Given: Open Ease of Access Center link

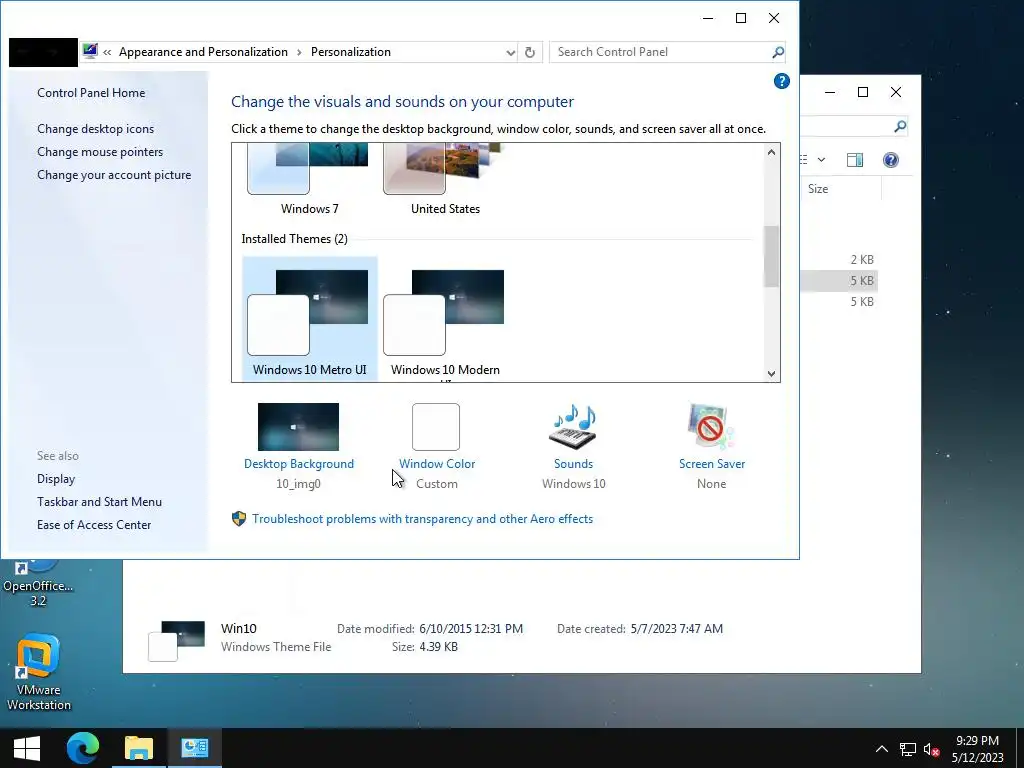Looking at the screenshot, I should coord(94,524).
